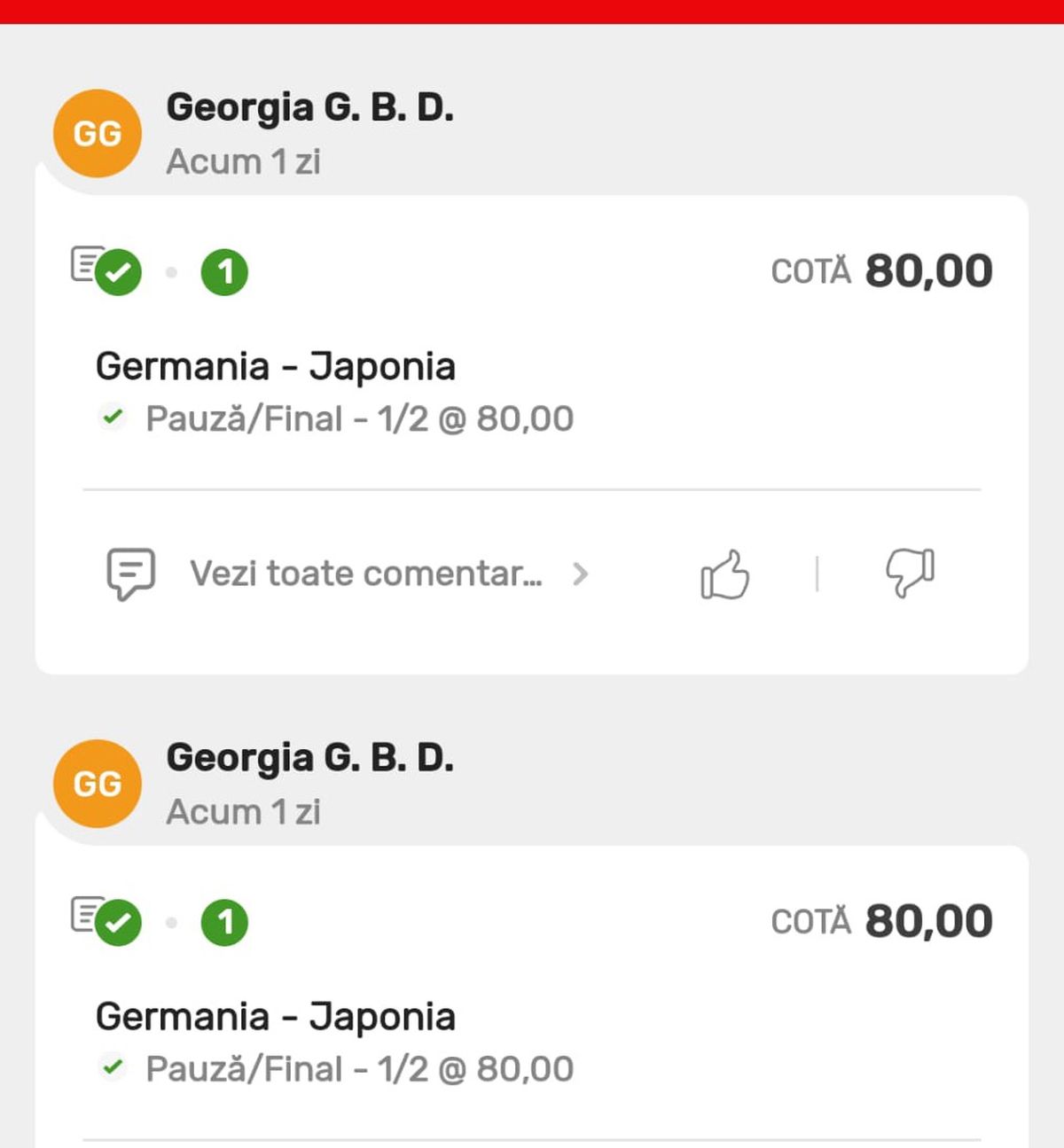Tap the won-ticket icon in first card
Image resolution: width=1064 pixels, height=1148 pixels.
coord(106,269)
